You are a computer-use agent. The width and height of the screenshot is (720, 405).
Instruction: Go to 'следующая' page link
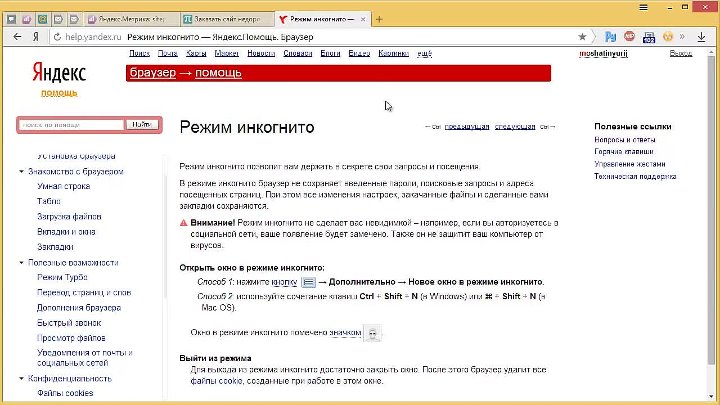[514, 128]
